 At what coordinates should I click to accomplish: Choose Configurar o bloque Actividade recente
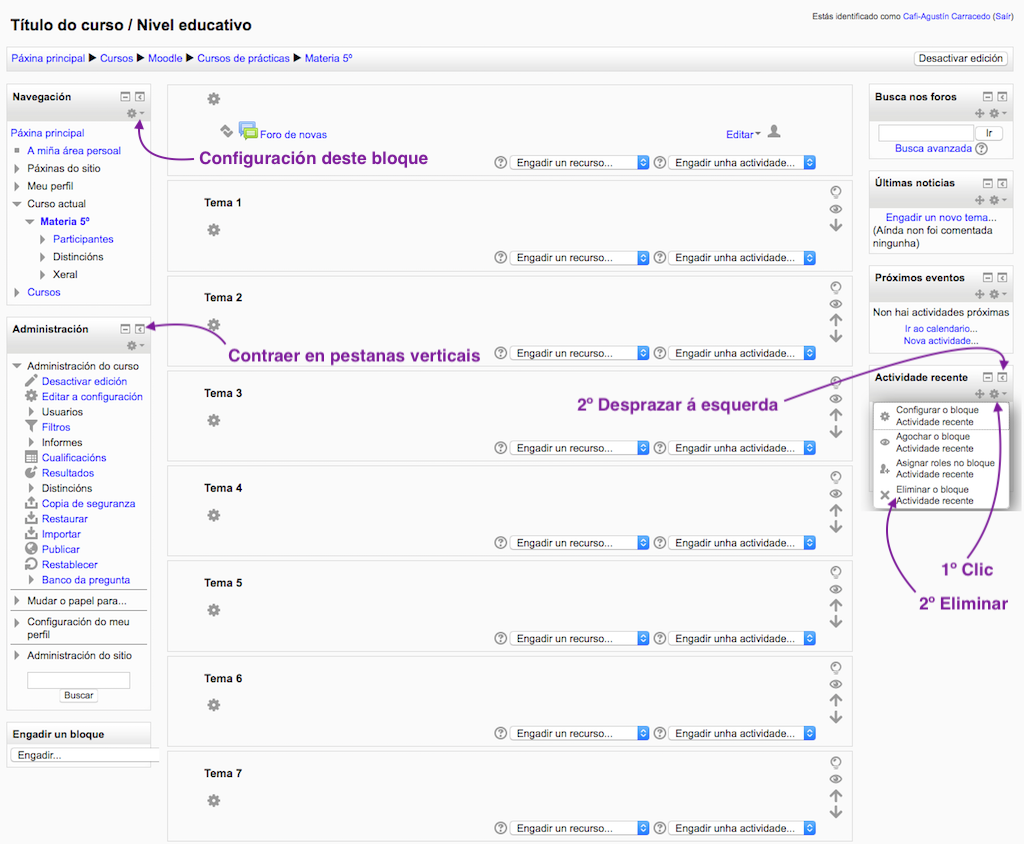pyautogui.click(x=936, y=416)
